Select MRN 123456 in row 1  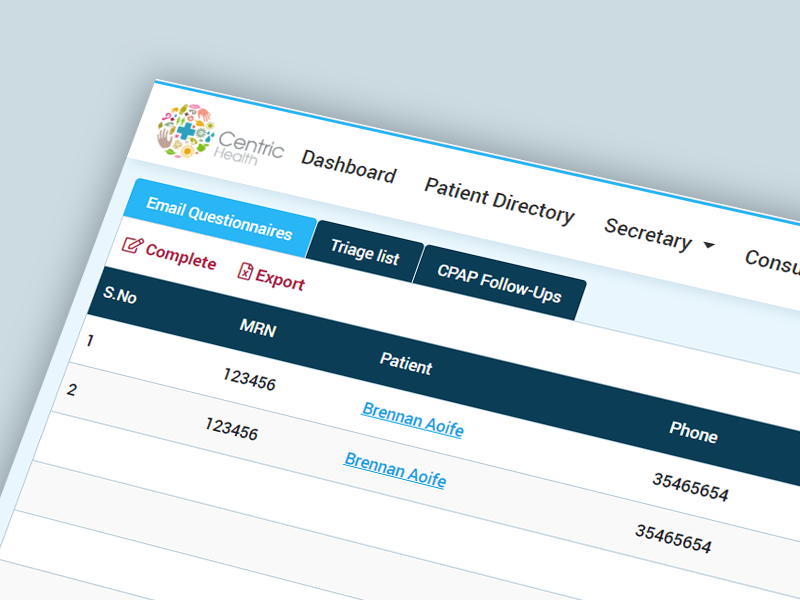(249, 380)
